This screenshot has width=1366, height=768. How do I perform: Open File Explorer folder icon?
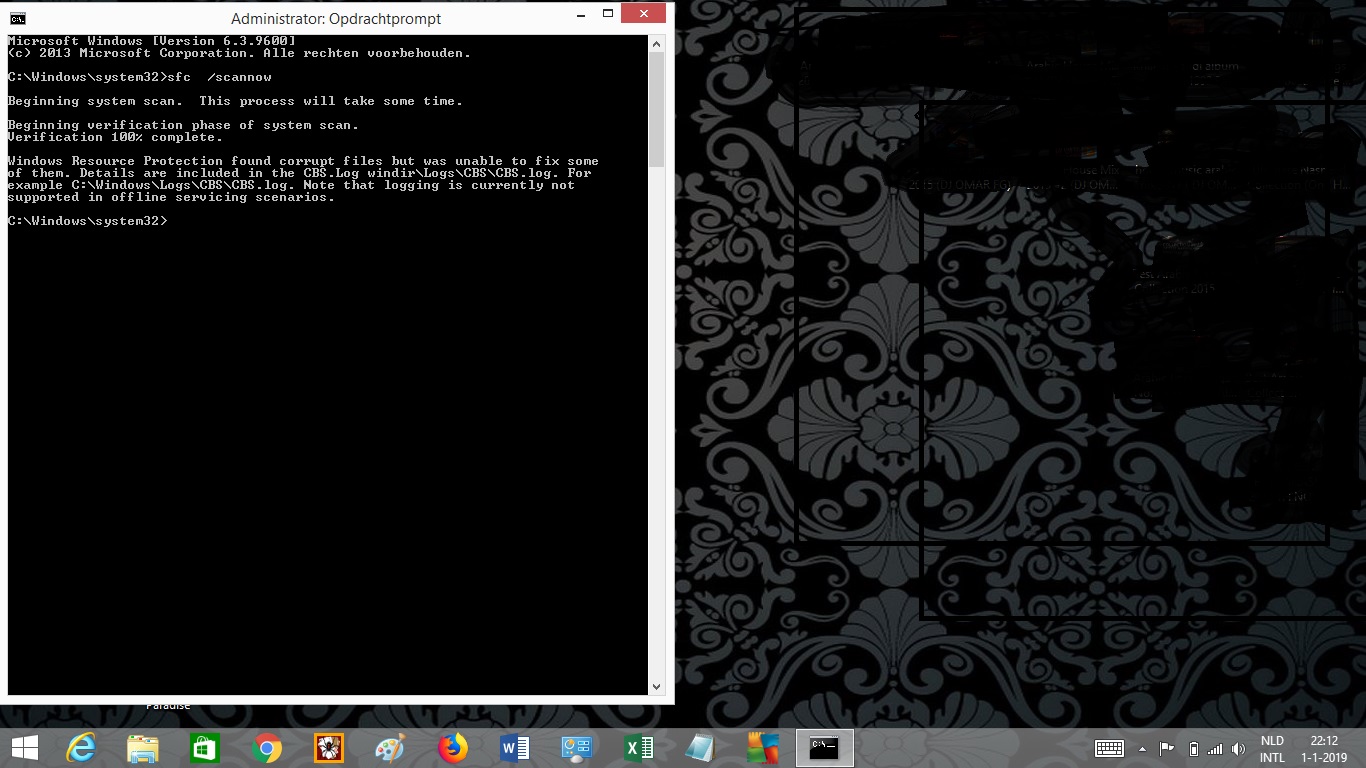pyautogui.click(x=143, y=748)
